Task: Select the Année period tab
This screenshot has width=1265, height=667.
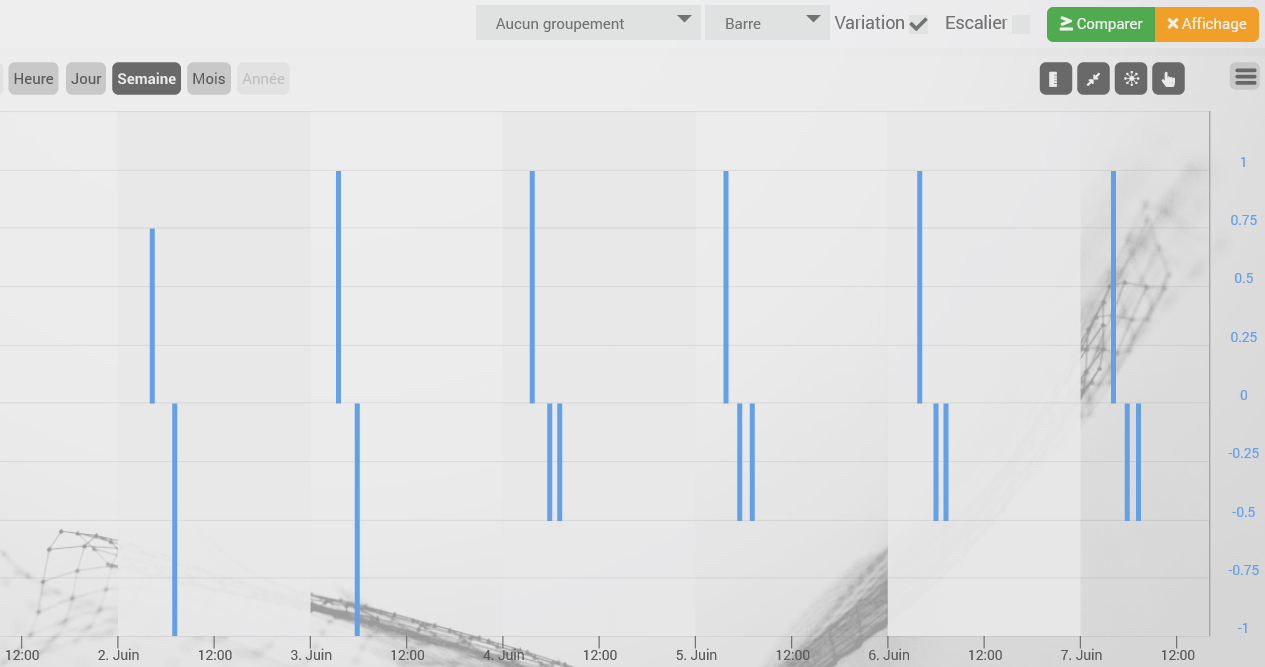Action: point(264,79)
